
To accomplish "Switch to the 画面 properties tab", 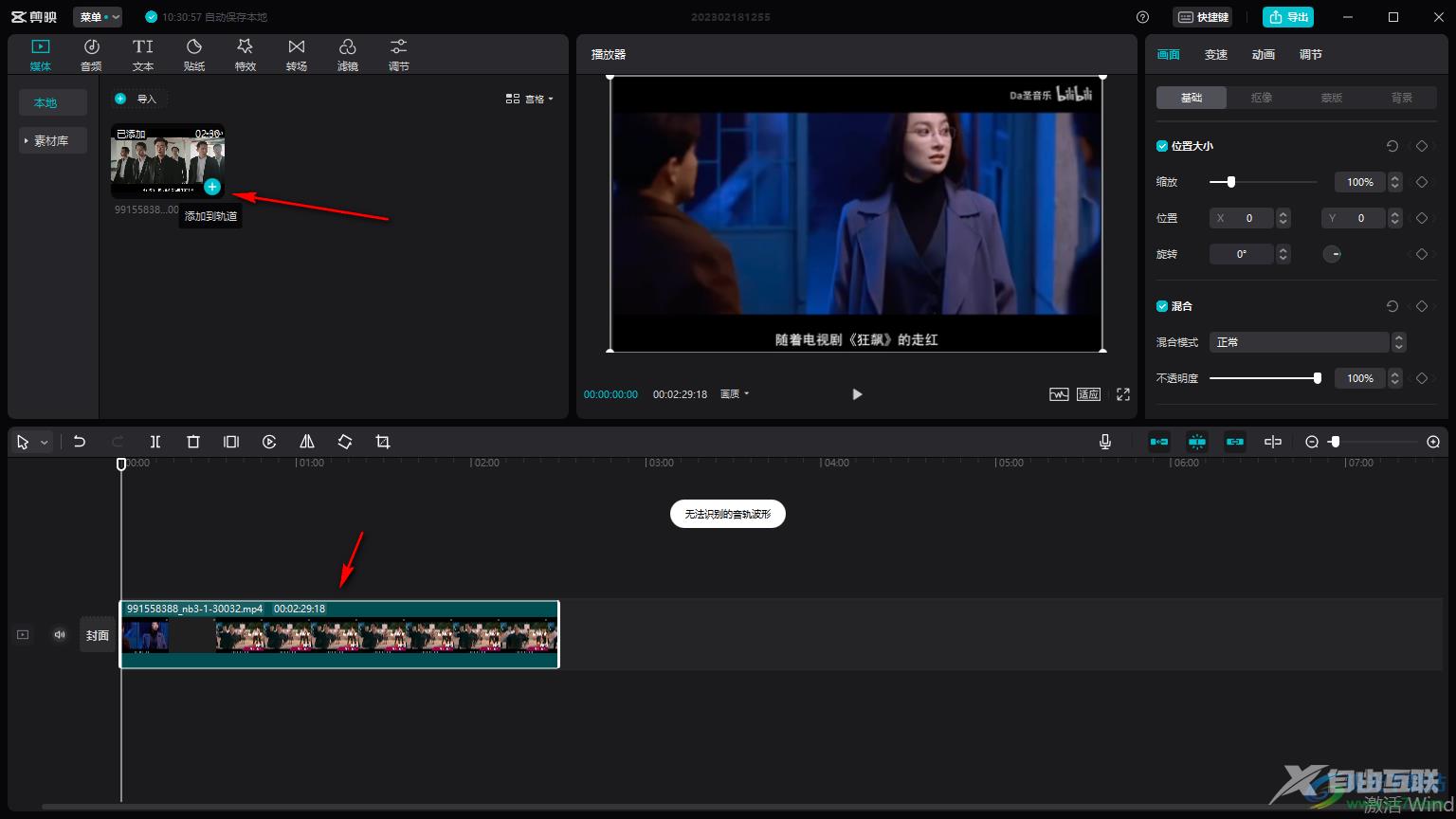I will coord(1169,55).
